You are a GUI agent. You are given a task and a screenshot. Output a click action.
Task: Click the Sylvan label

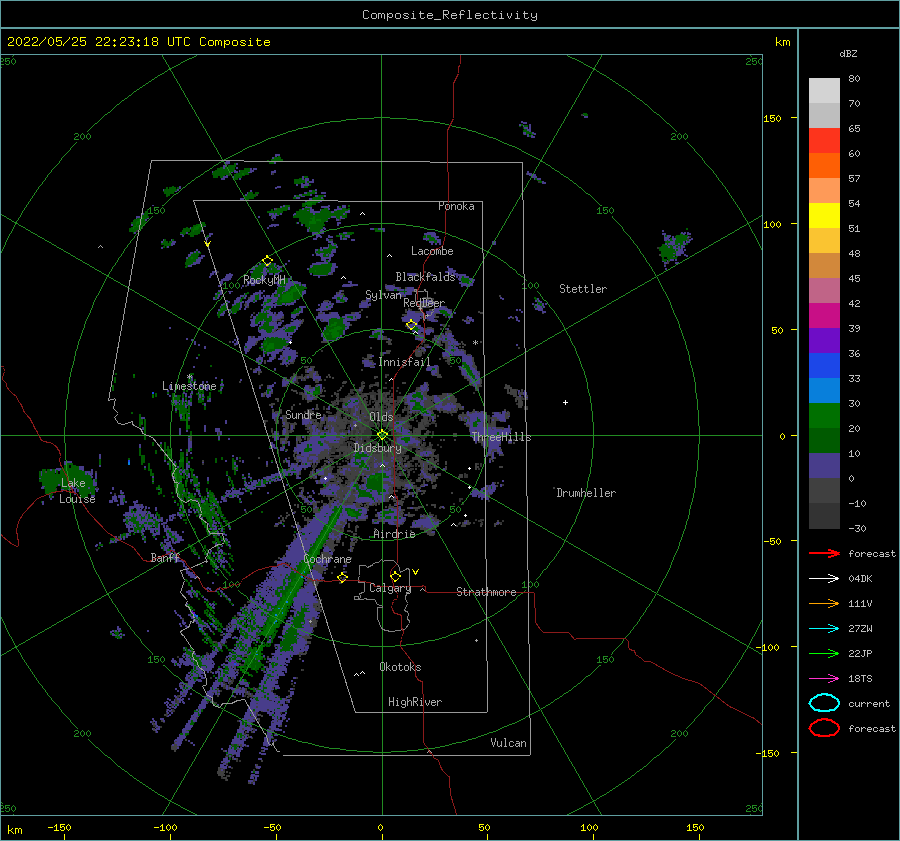(383, 295)
